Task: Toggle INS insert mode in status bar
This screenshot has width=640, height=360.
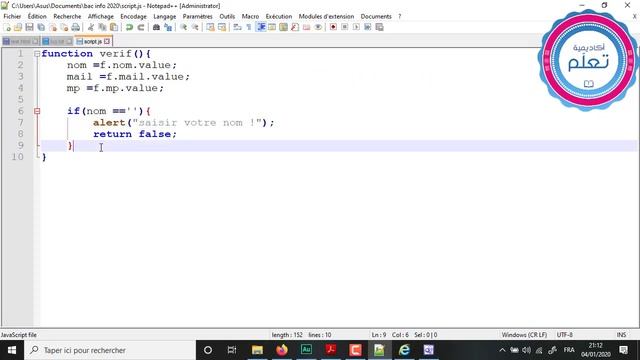Action: (621, 335)
